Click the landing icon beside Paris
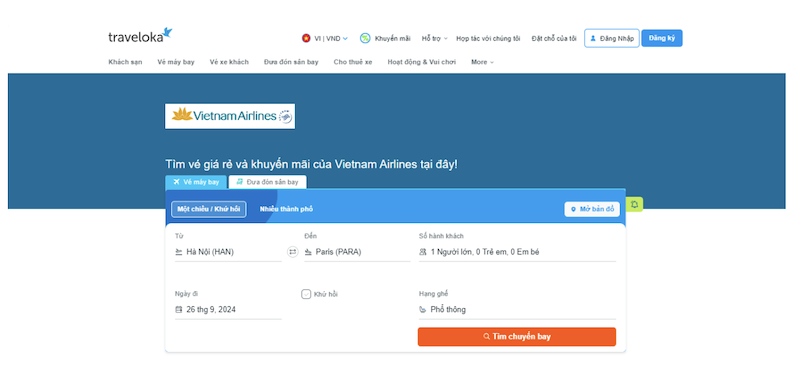 (308, 252)
